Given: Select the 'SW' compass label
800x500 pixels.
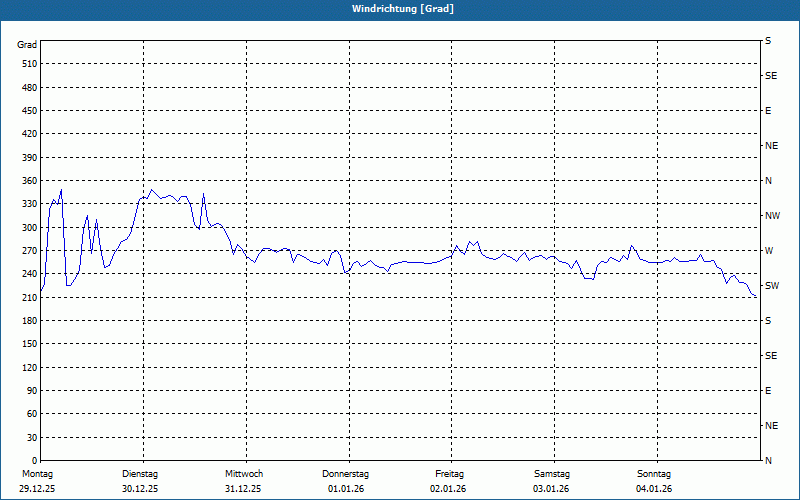Looking at the screenshot, I should coord(772,286).
